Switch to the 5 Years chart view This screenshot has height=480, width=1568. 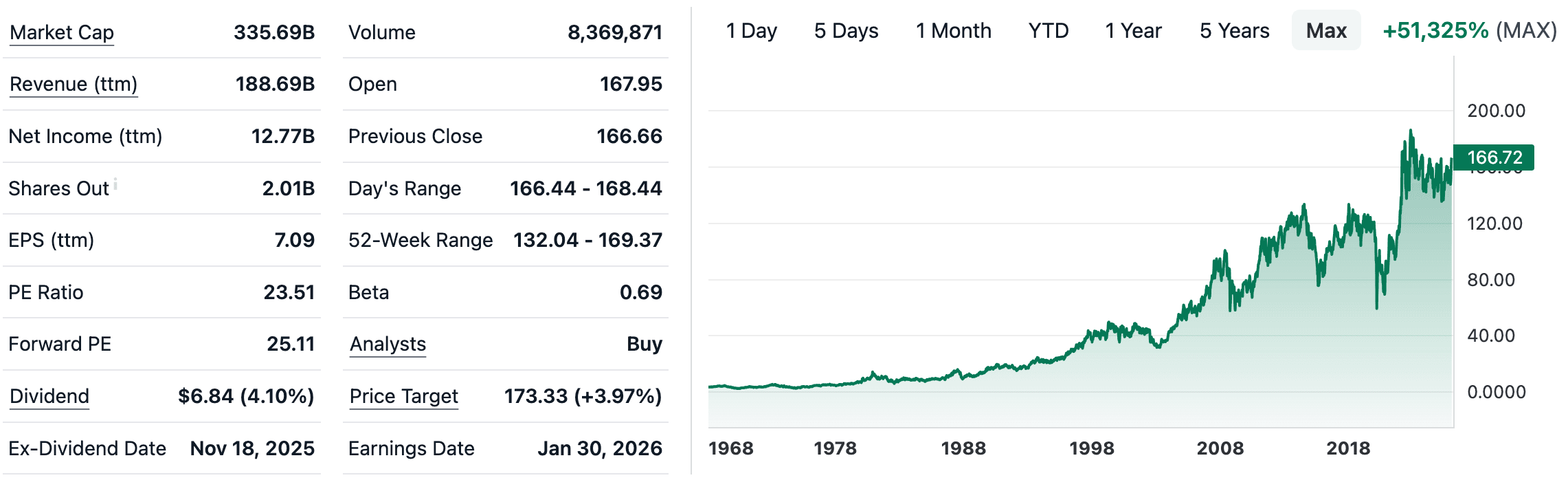click(x=1235, y=31)
